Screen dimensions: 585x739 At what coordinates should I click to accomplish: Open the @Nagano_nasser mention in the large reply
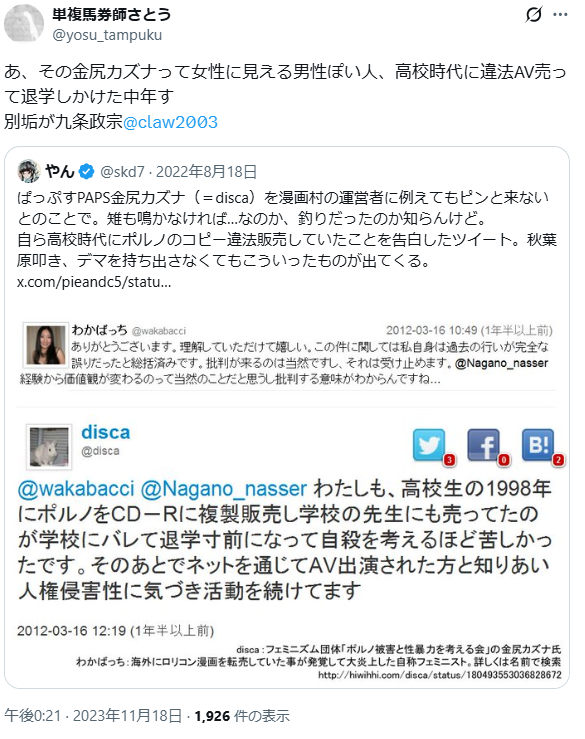click(223, 489)
